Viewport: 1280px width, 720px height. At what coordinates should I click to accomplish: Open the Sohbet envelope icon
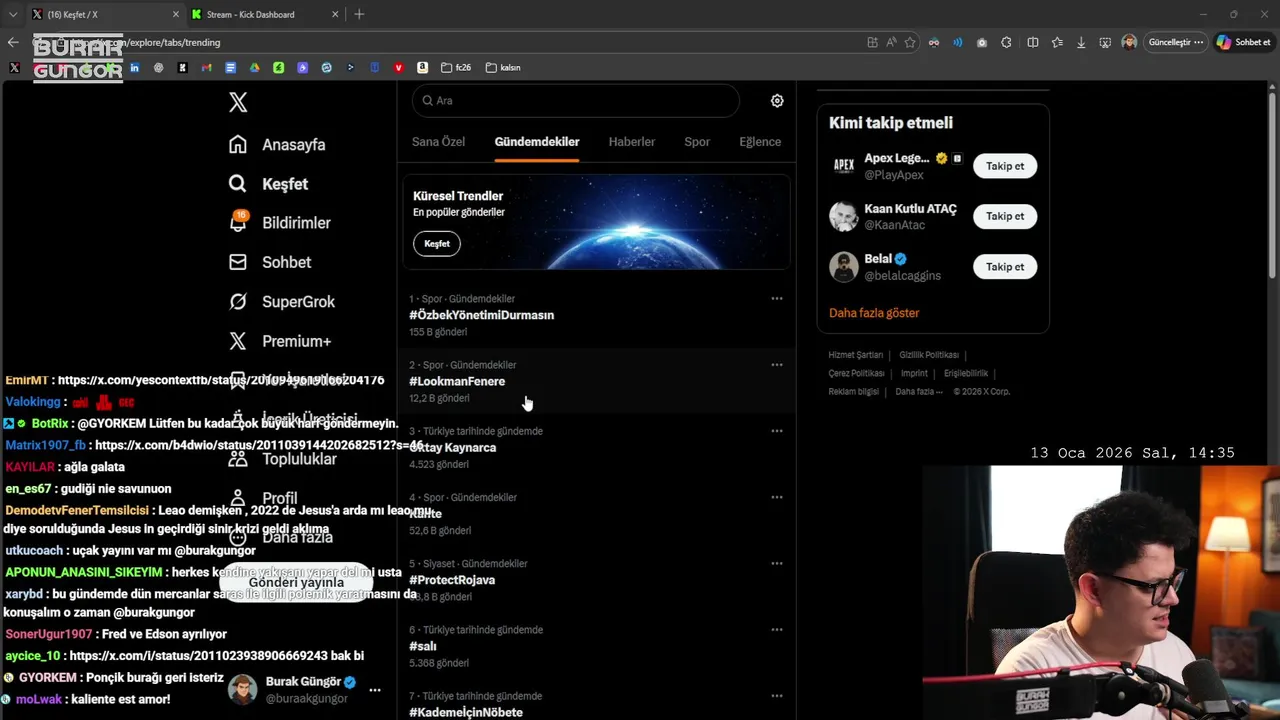tap(238, 262)
